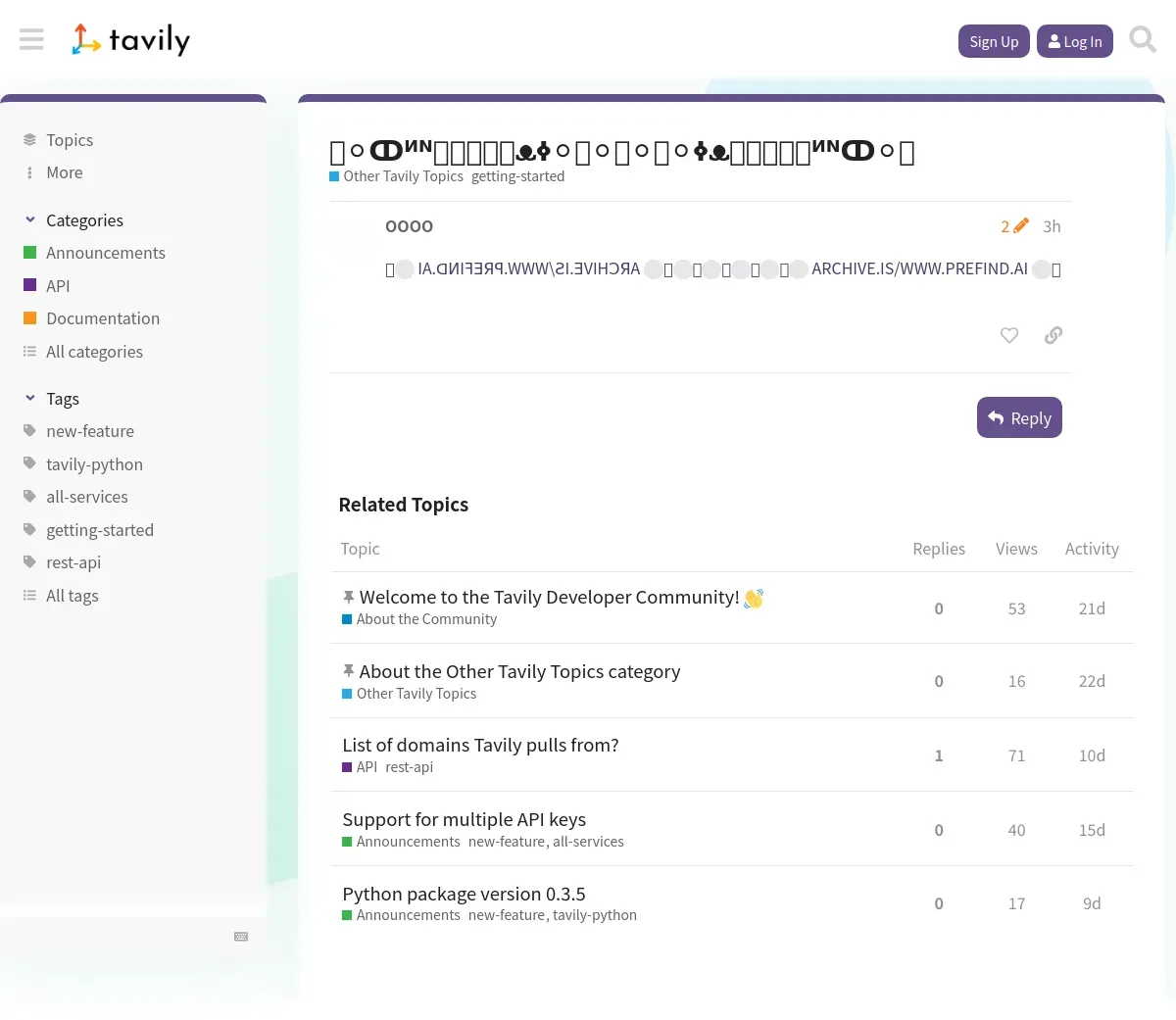Open keyboard shortcuts icon in sidebar
1176x1020 pixels.
pyautogui.click(x=241, y=937)
